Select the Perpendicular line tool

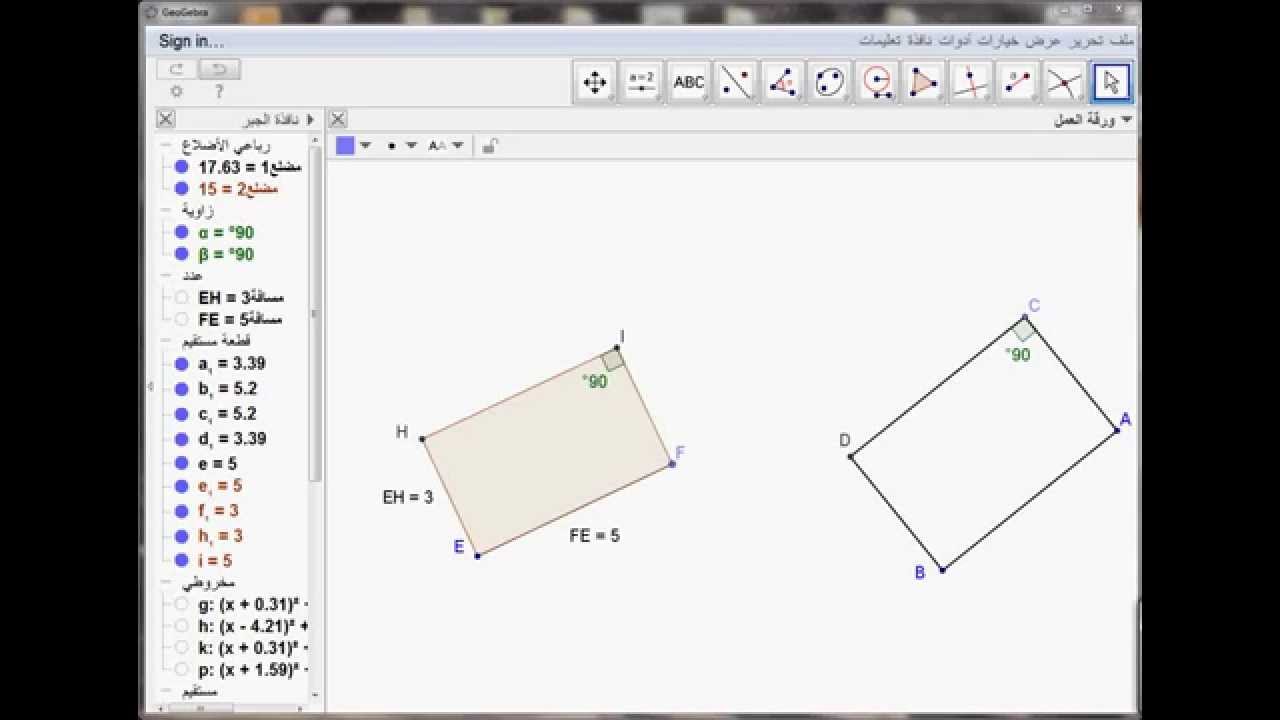[970, 83]
